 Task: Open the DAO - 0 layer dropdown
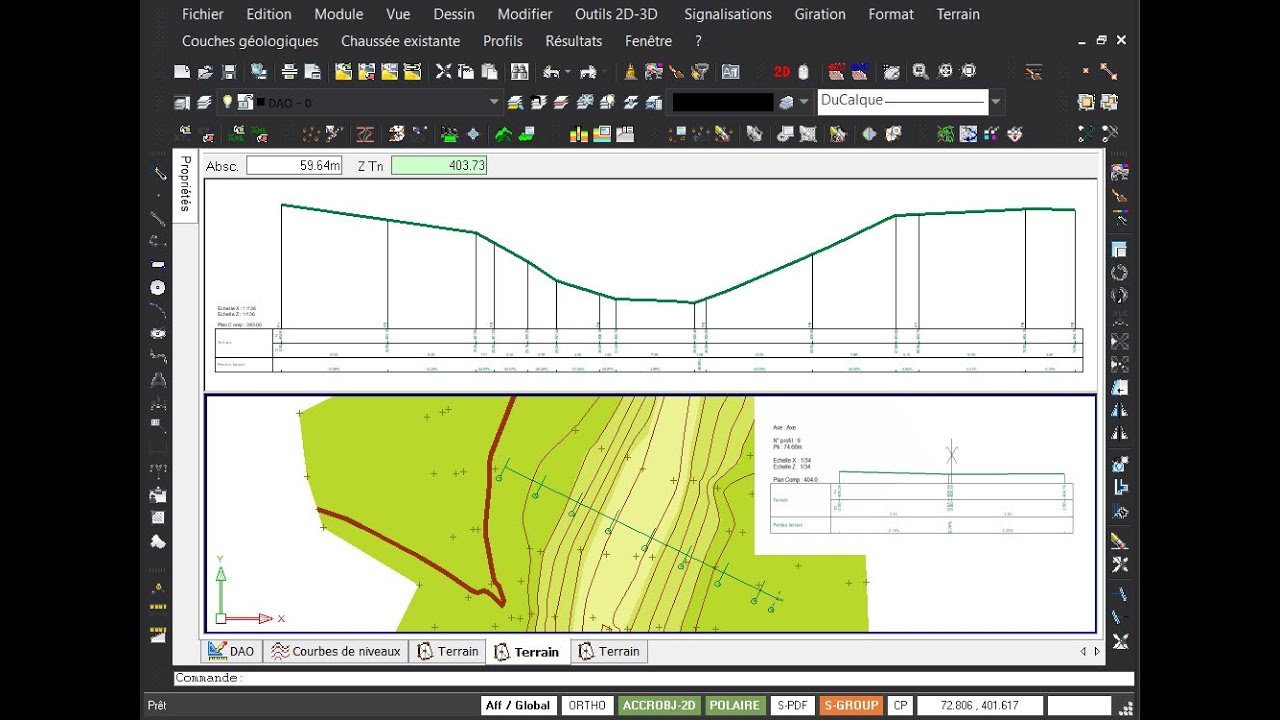point(494,102)
